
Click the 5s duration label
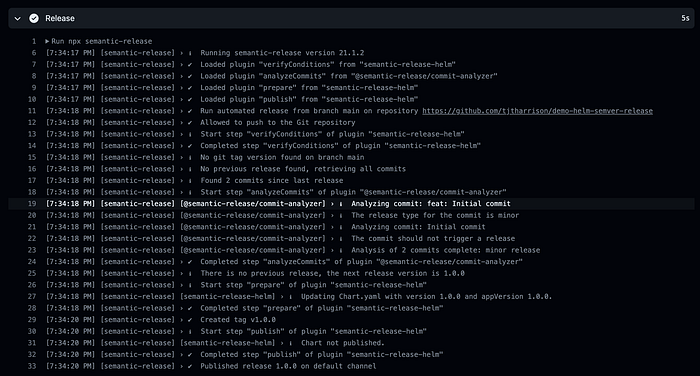(x=685, y=18)
